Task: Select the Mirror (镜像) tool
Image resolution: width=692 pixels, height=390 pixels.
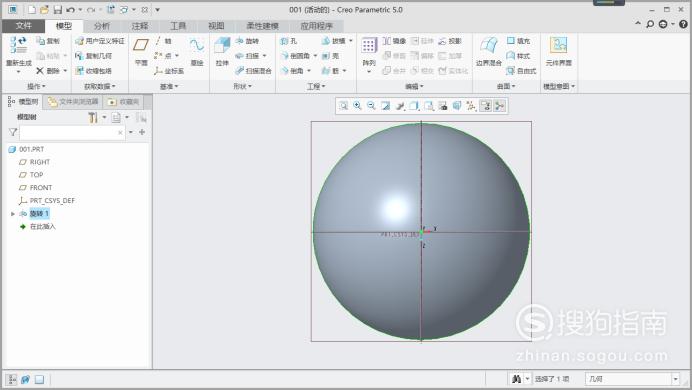Action: point(394,41)
